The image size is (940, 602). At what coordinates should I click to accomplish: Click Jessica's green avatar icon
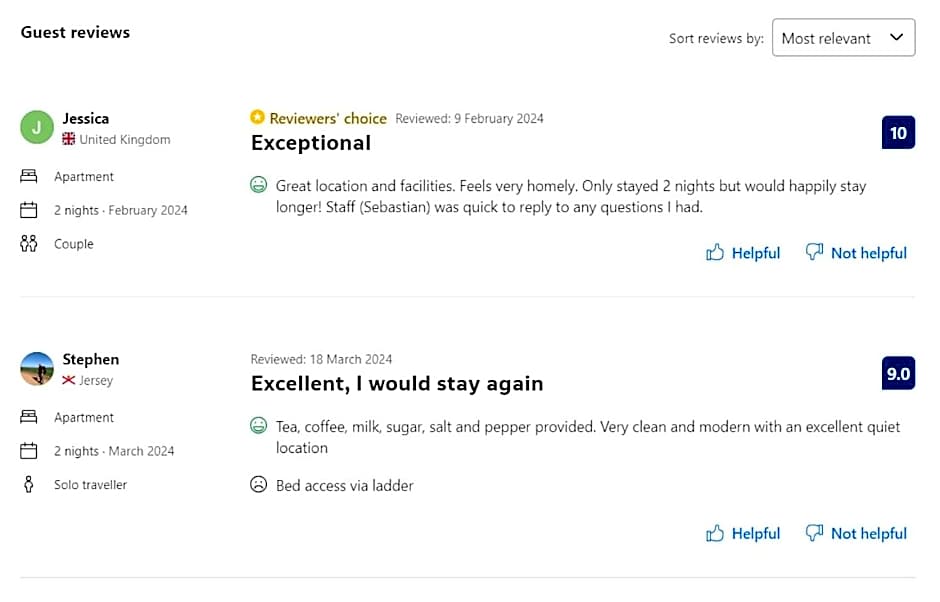point(37,127)
